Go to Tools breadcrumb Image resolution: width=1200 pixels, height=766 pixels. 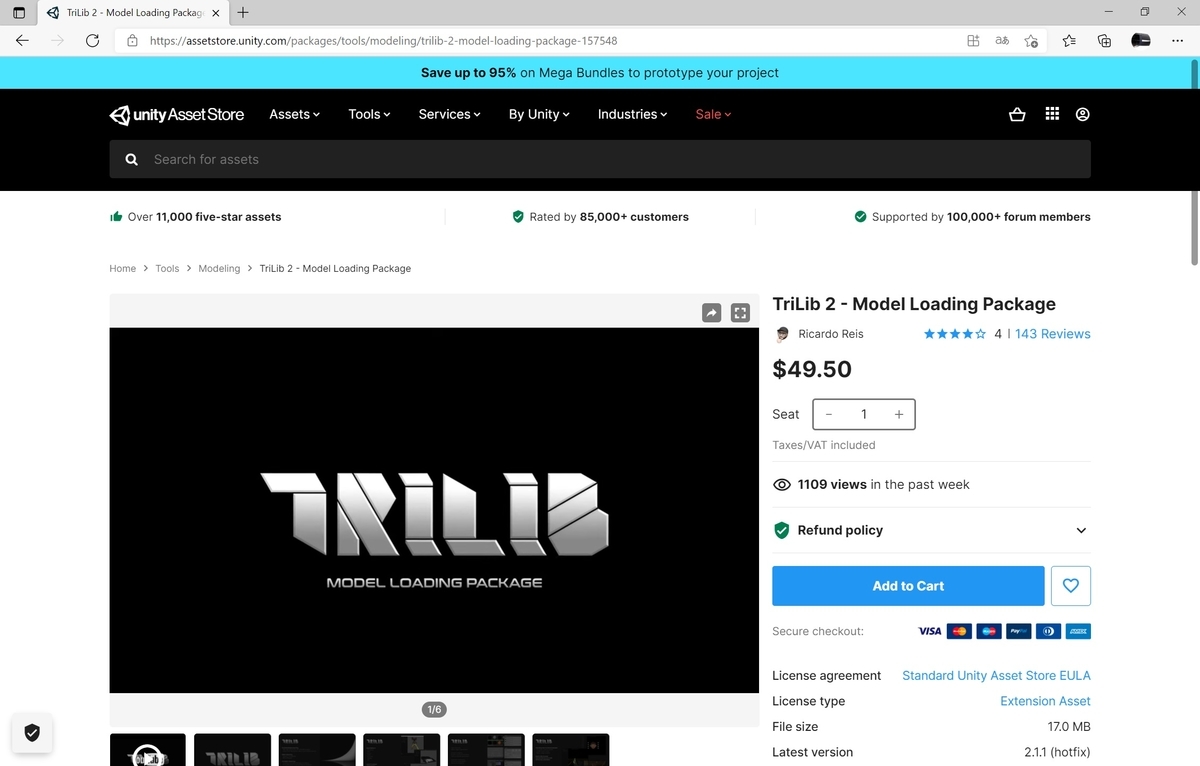167,268
